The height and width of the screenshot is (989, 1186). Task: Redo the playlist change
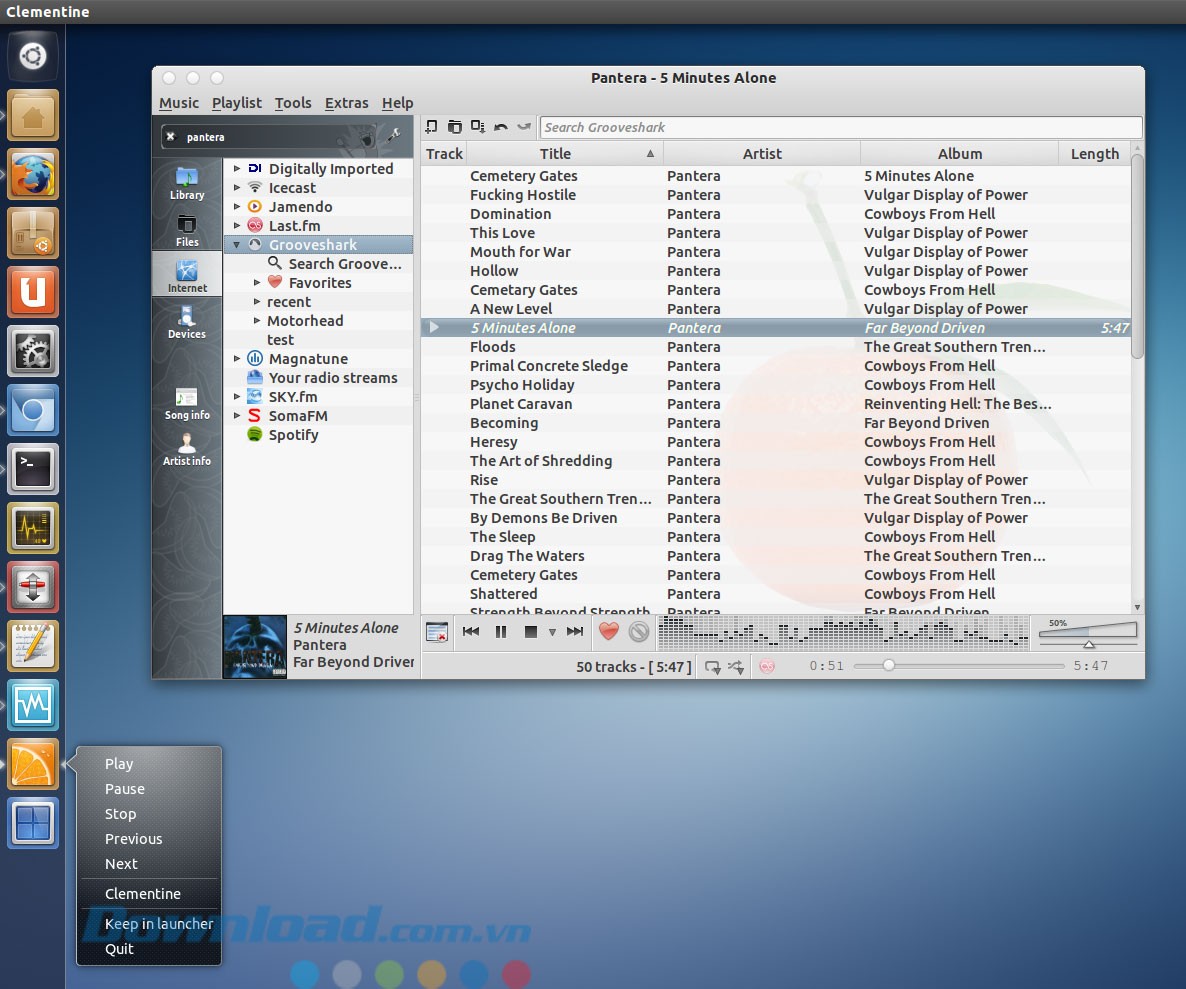pyautogui.click(x=523, y=127)
